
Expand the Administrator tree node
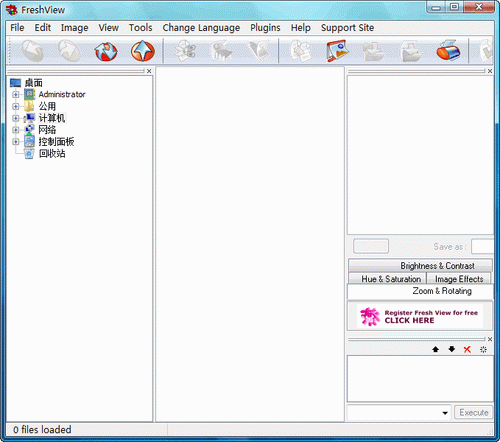coord(16,95)
